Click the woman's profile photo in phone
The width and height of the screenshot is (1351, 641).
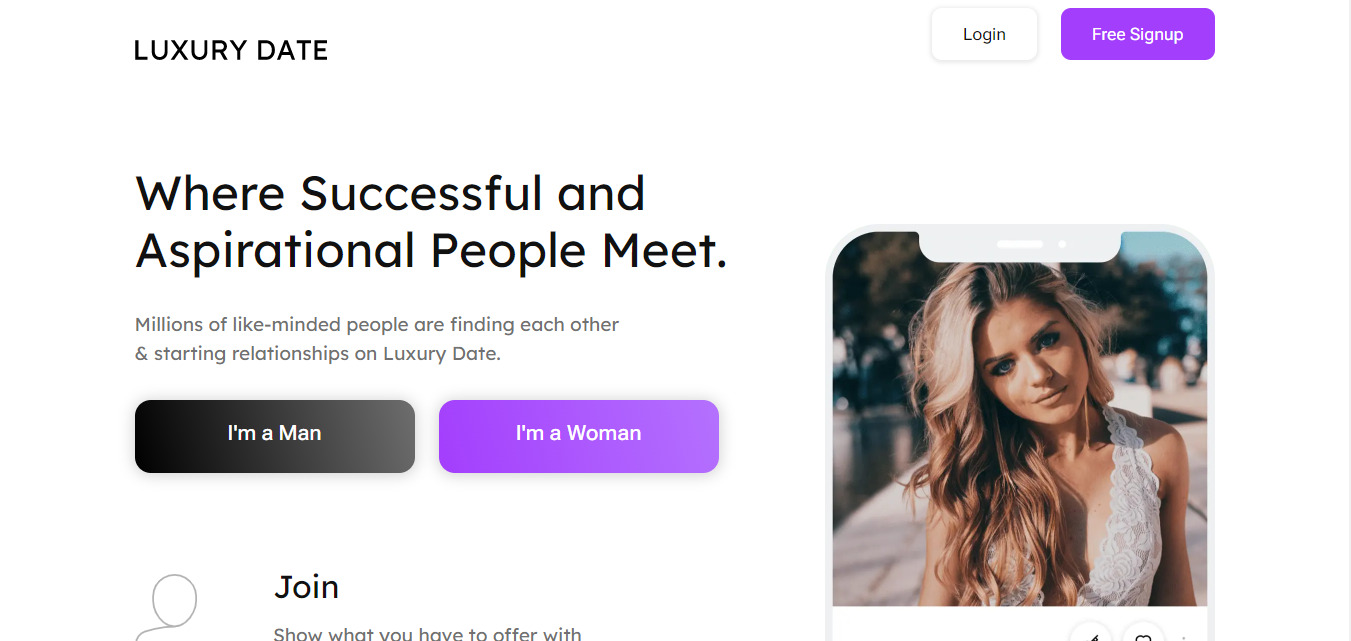coord(1020,430)
